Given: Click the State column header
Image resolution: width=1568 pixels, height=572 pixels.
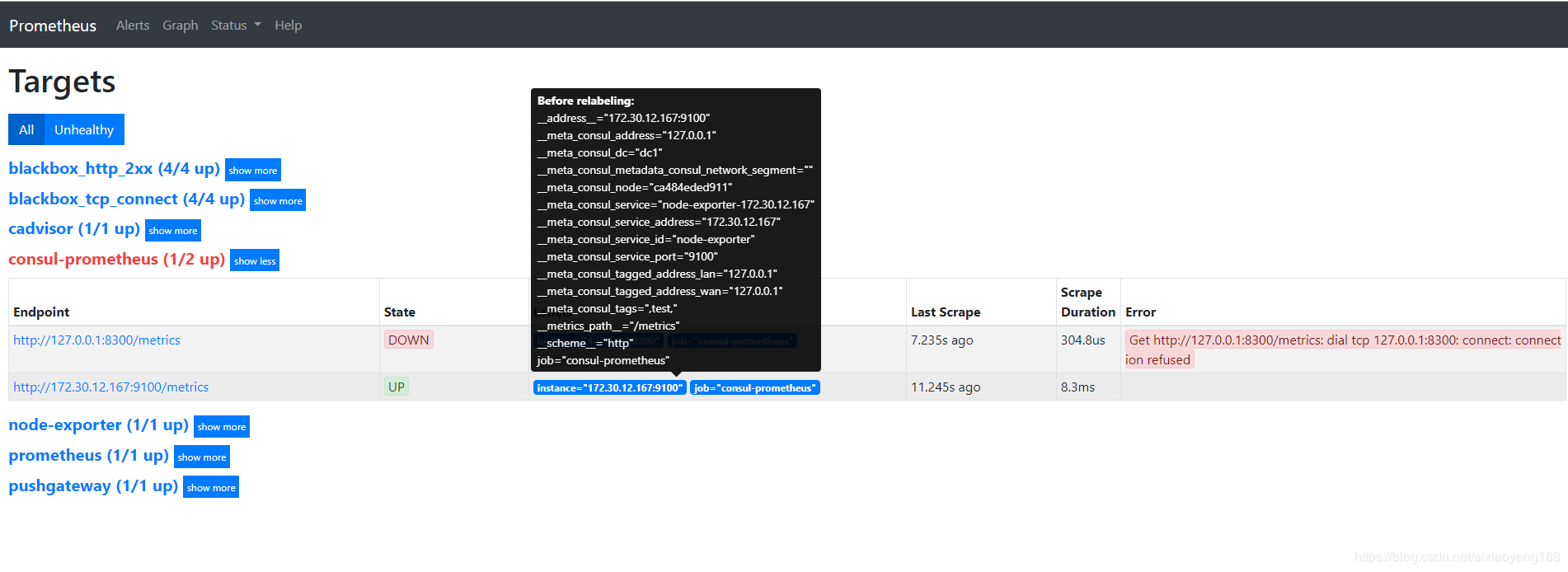Looking at the screenshot, I should click(400, 312).
